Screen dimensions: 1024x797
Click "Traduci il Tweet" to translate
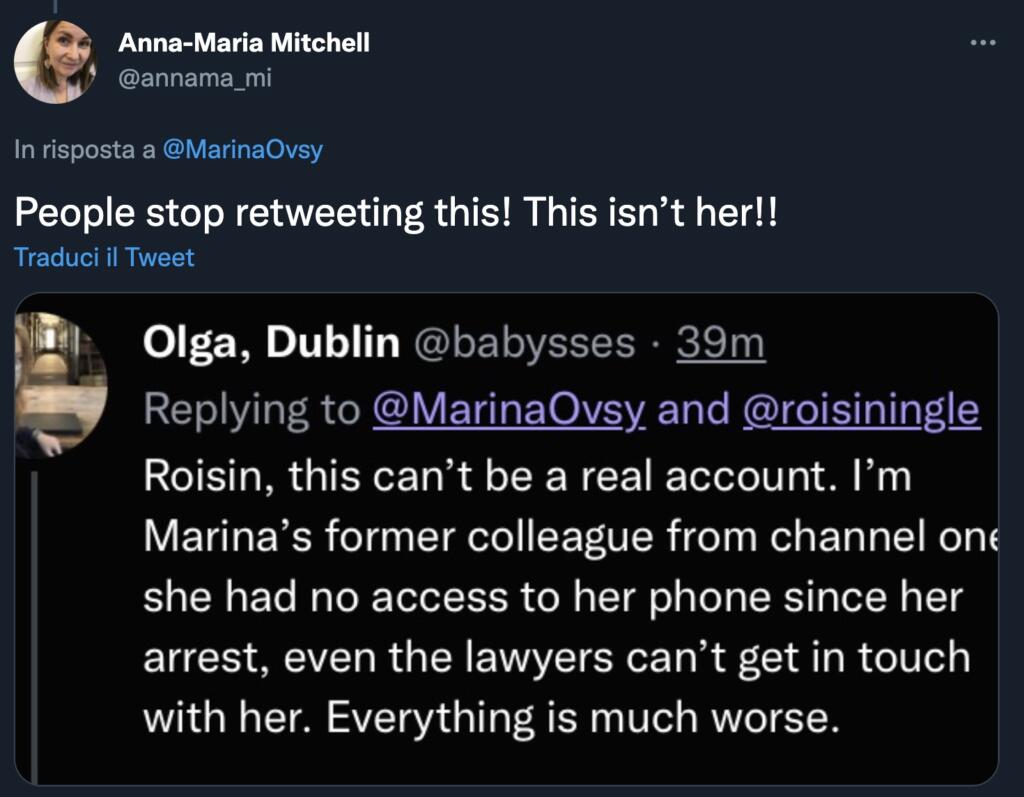point(105,257)
